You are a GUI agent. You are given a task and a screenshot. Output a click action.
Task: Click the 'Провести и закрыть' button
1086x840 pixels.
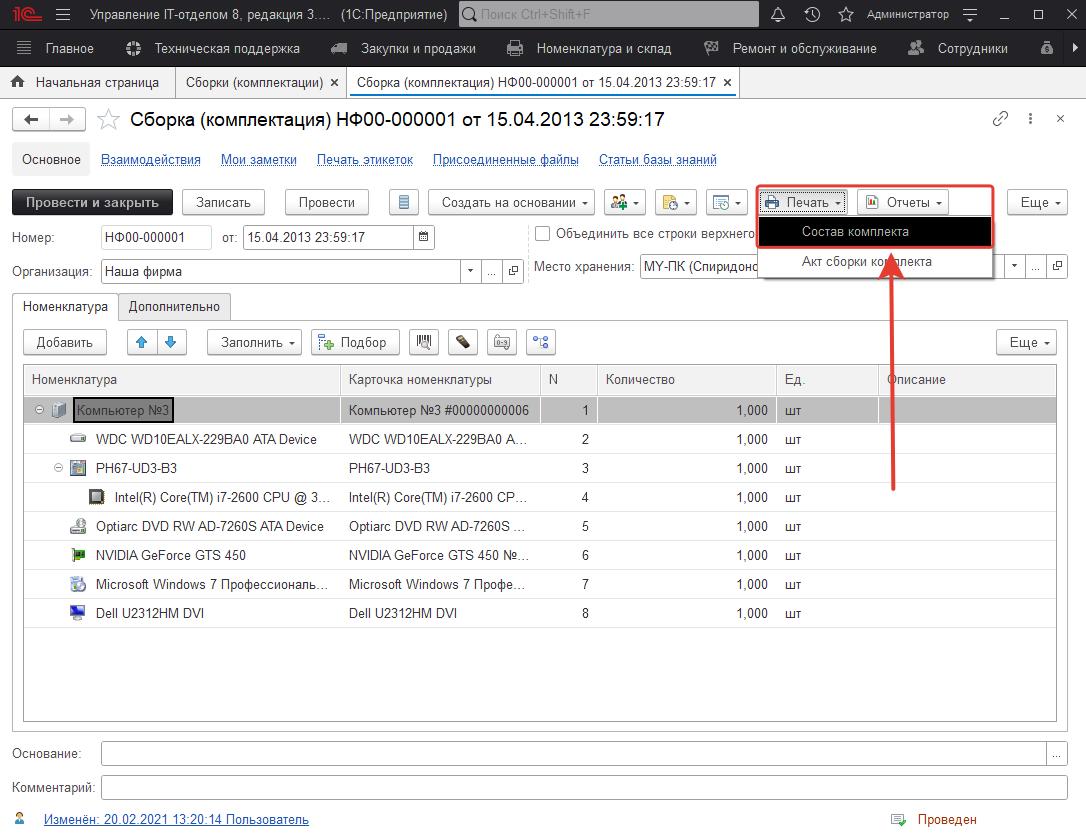[92, 202]
